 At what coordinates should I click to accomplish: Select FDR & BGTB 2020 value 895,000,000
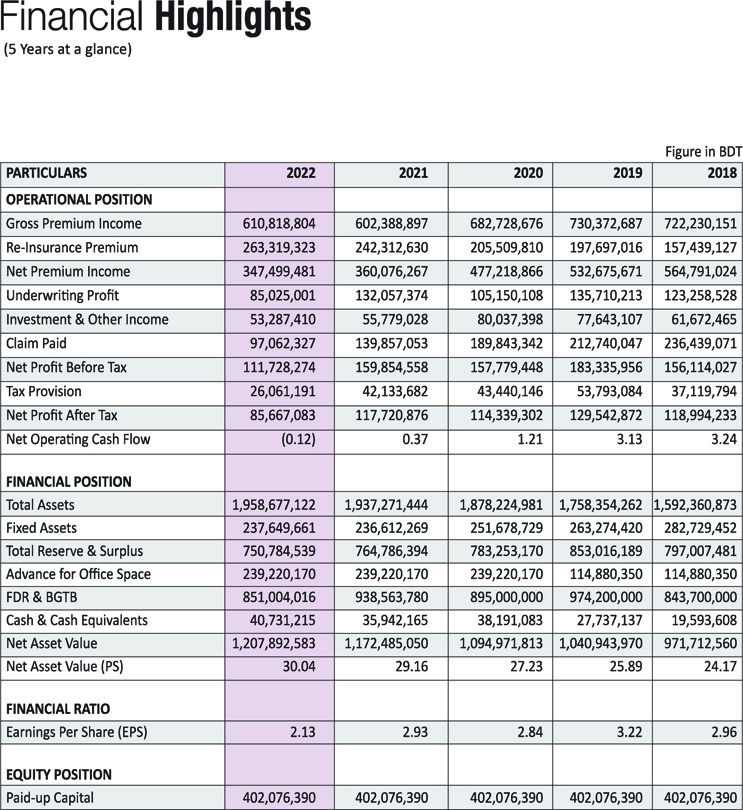point(506,597)
